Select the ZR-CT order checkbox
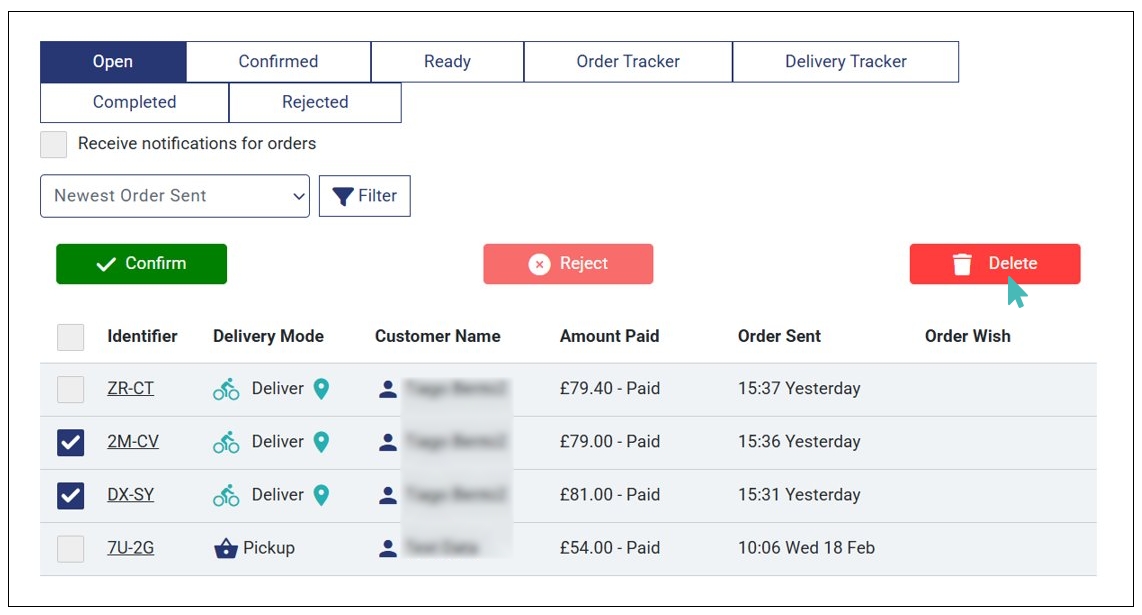 coord(71,389)
